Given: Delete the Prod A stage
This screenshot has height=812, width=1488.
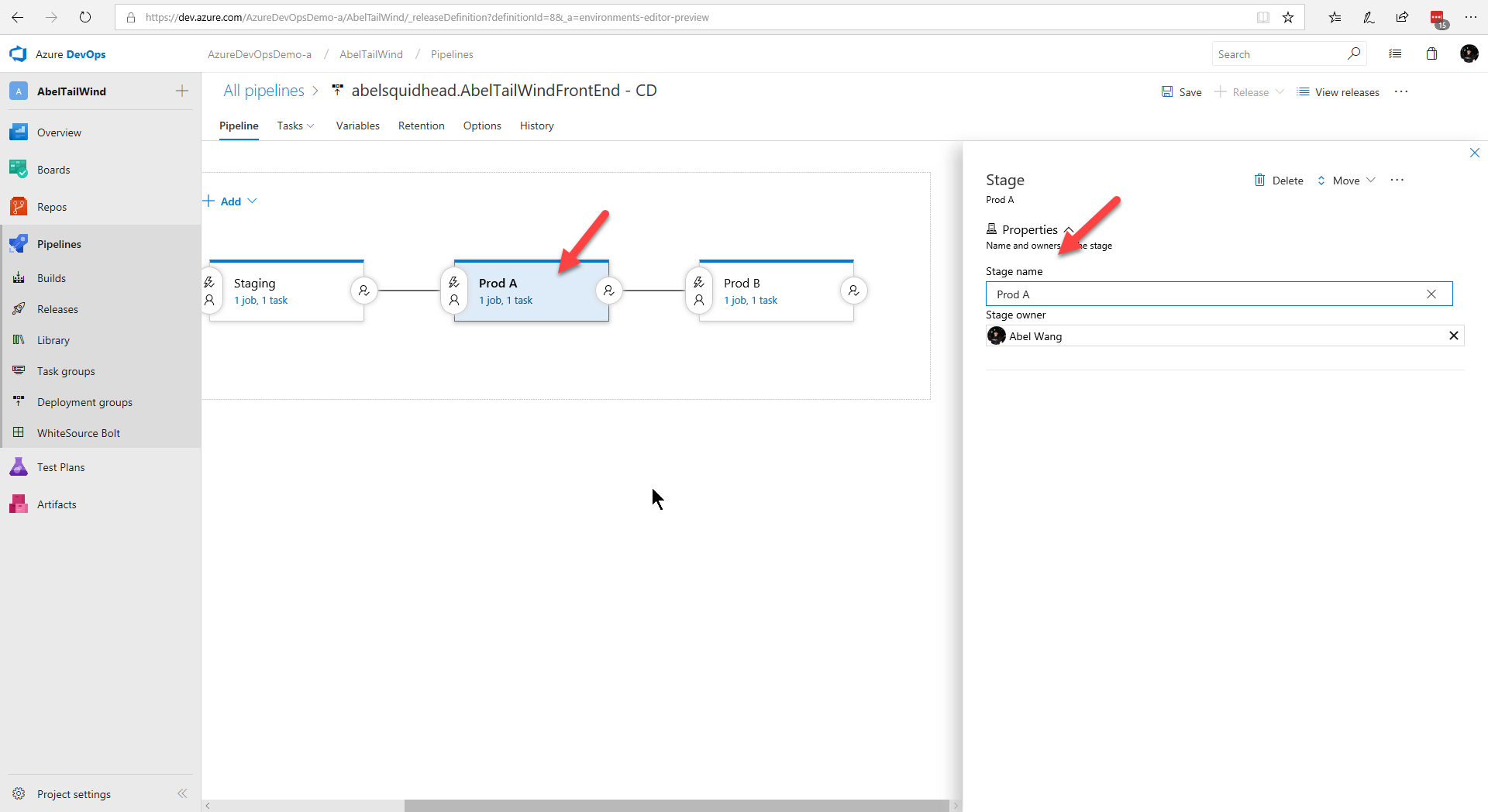Looking at the screenshot, I should pos(1279,181).
